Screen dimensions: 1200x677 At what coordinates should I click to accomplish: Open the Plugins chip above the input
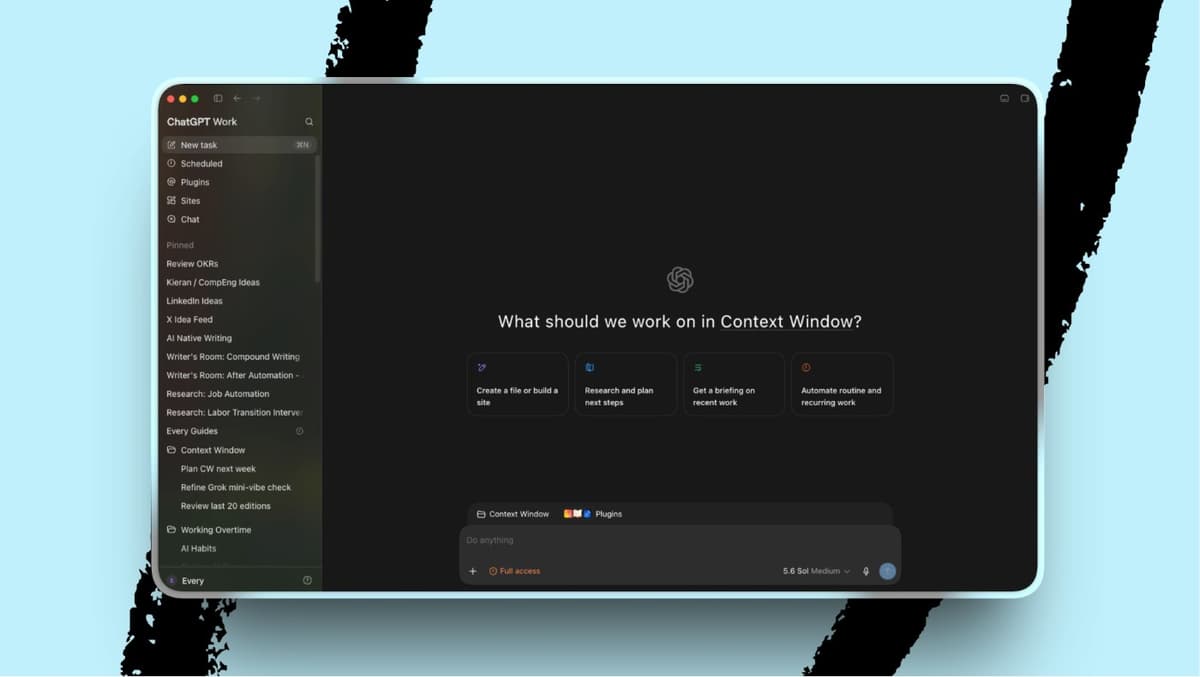pyautogui.click(x=593, y=514)
